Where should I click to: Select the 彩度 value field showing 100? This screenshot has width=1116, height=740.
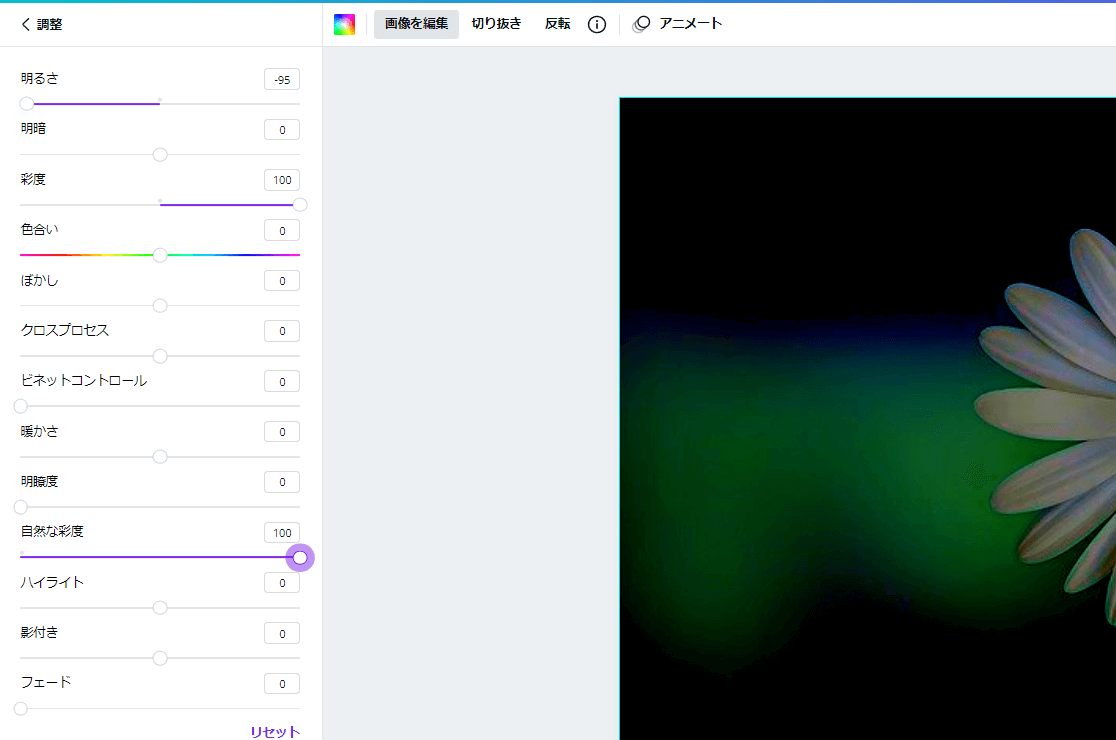(281, 180)
